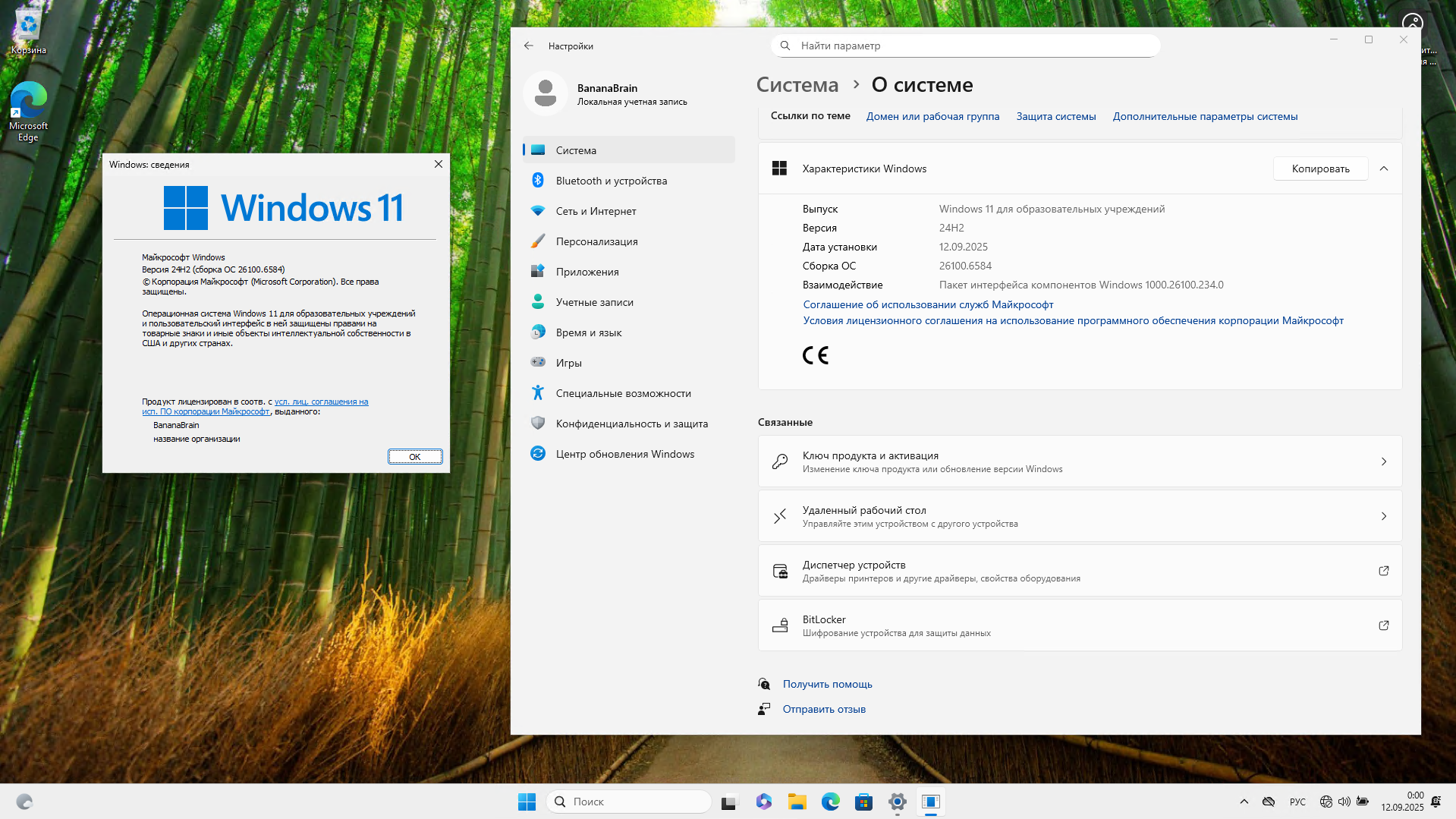Viewport: 1456px width, 819px height.
Task: Click the winver app icon on the taskbar
Action: click(930, 802)
